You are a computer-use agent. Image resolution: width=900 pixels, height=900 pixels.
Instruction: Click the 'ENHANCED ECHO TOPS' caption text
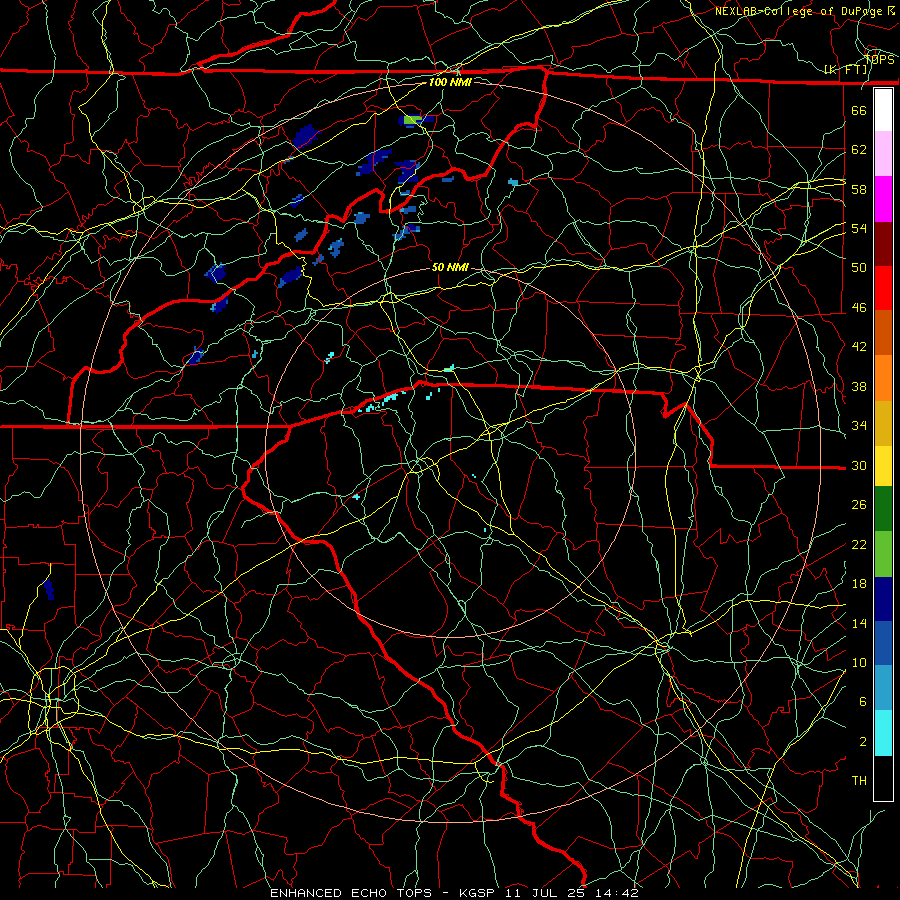click(351, 893)
